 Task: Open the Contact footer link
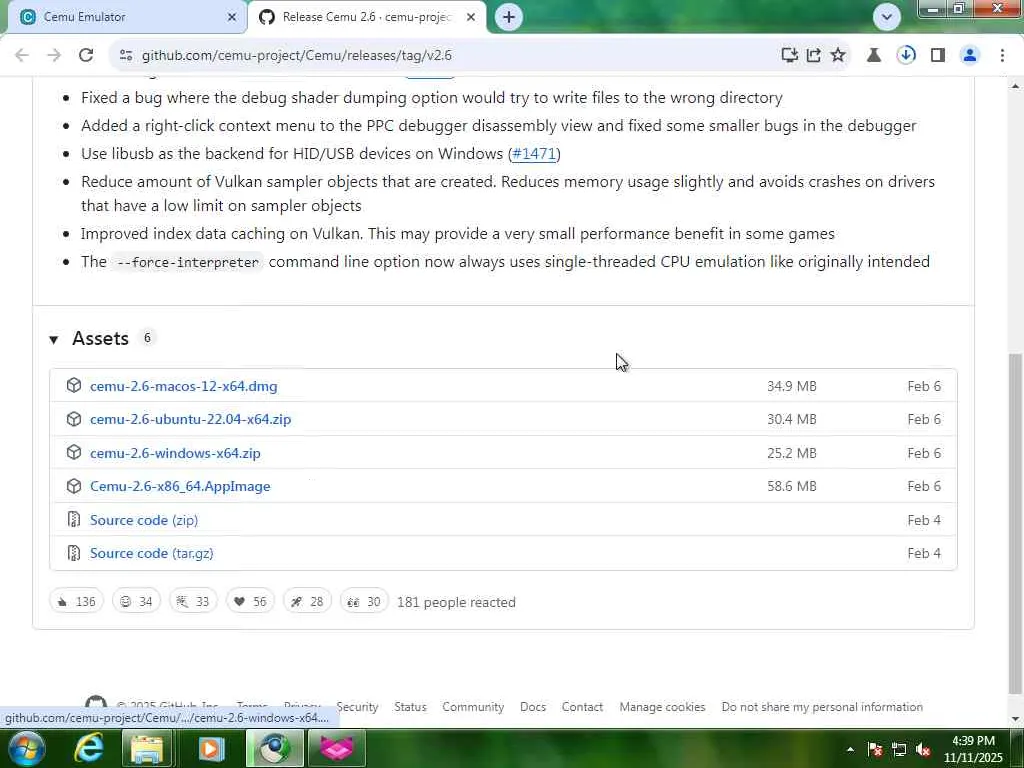[x=582, y=707]
